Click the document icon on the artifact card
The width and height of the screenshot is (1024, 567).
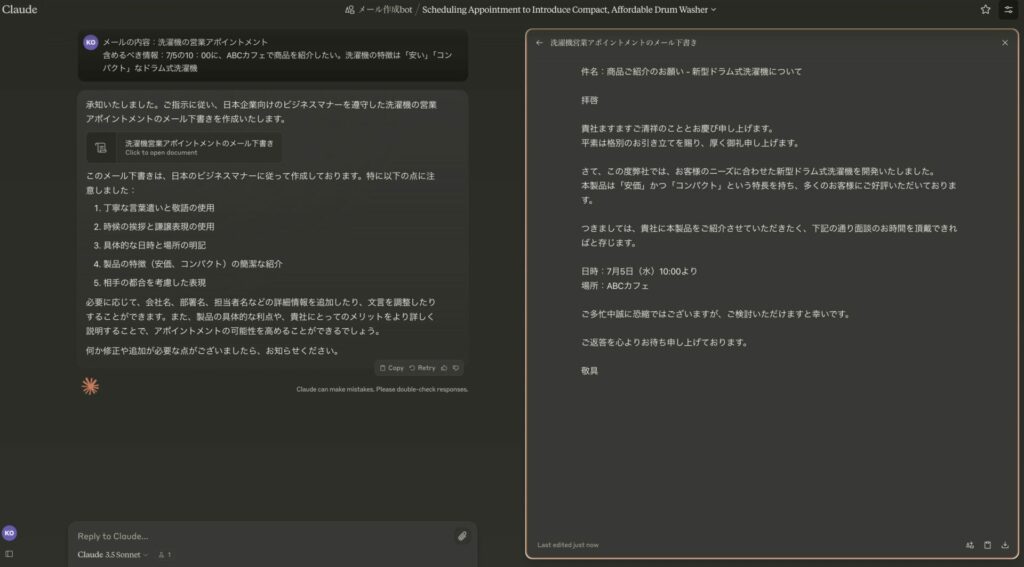tap(101, 148)
